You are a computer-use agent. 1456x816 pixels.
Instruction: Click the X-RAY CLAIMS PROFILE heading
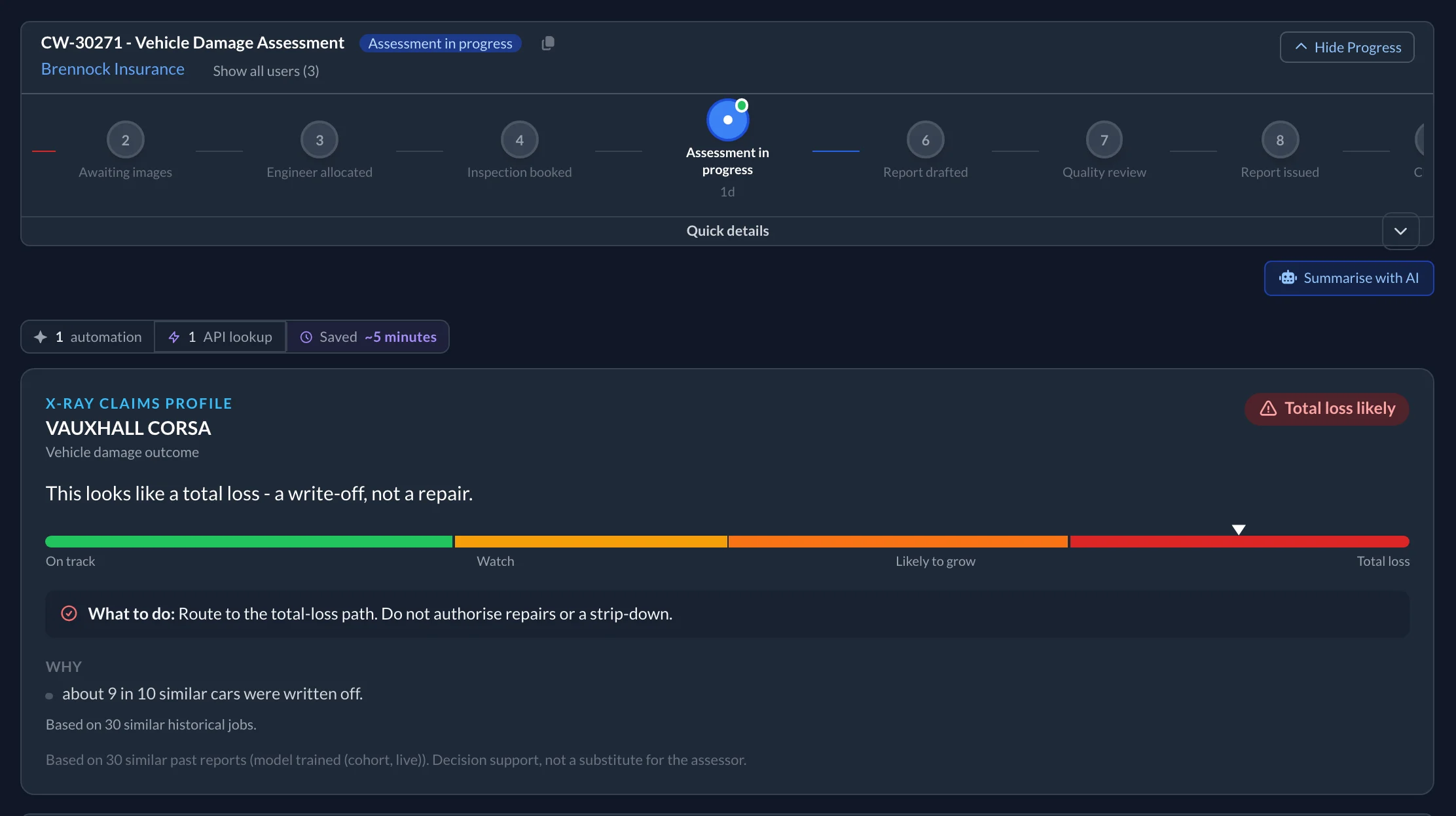point(139,403)
